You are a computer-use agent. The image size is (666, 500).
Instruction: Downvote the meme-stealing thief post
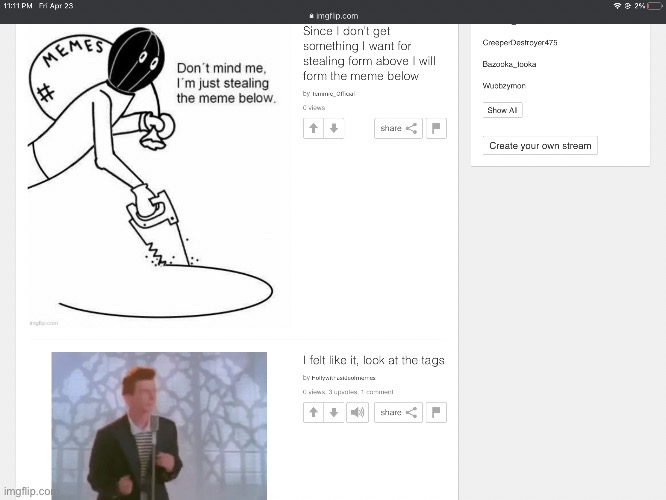334,128
